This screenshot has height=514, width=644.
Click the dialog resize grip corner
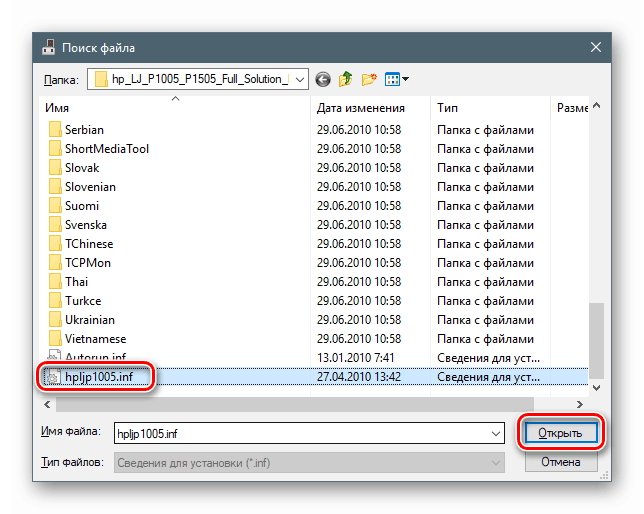click(x=604, y=476)
